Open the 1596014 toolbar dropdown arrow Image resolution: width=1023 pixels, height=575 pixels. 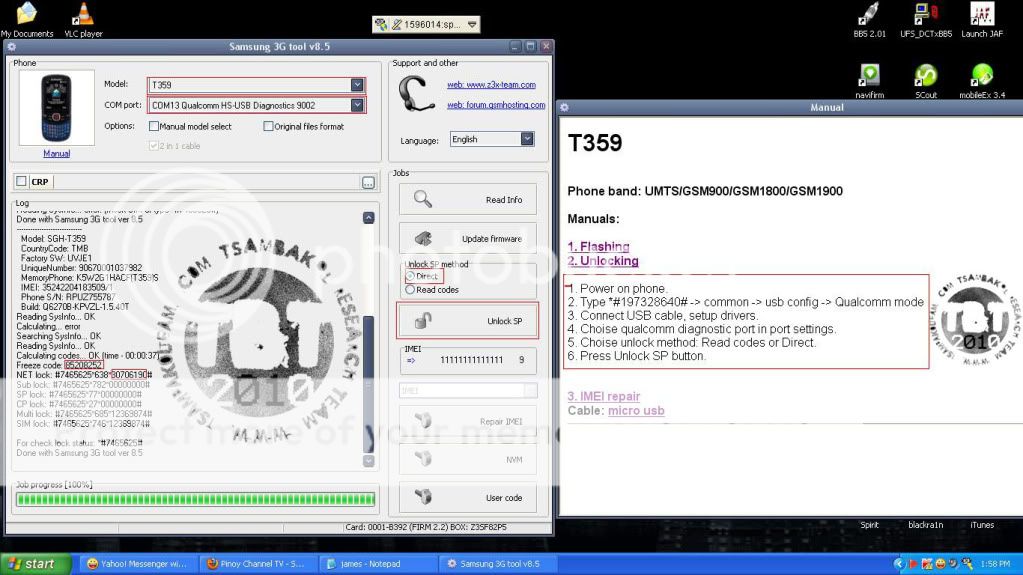472,25
